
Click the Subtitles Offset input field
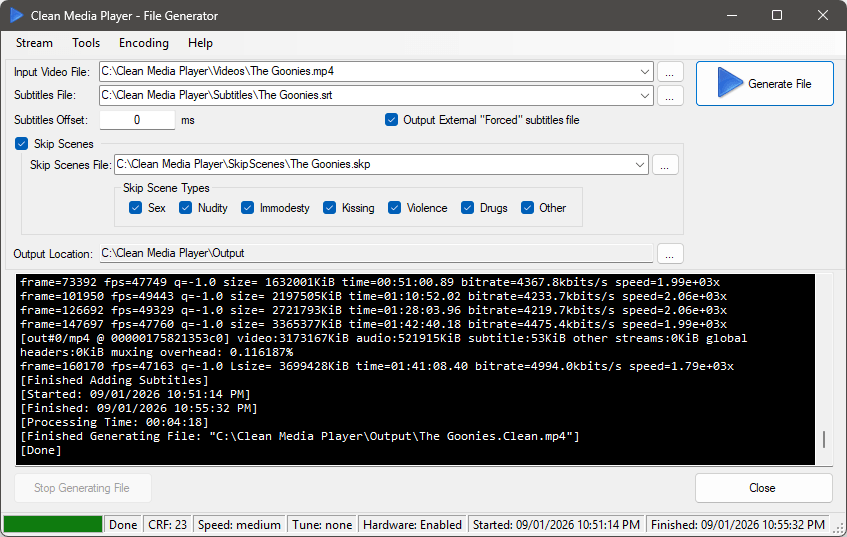[x=137, y=120]
